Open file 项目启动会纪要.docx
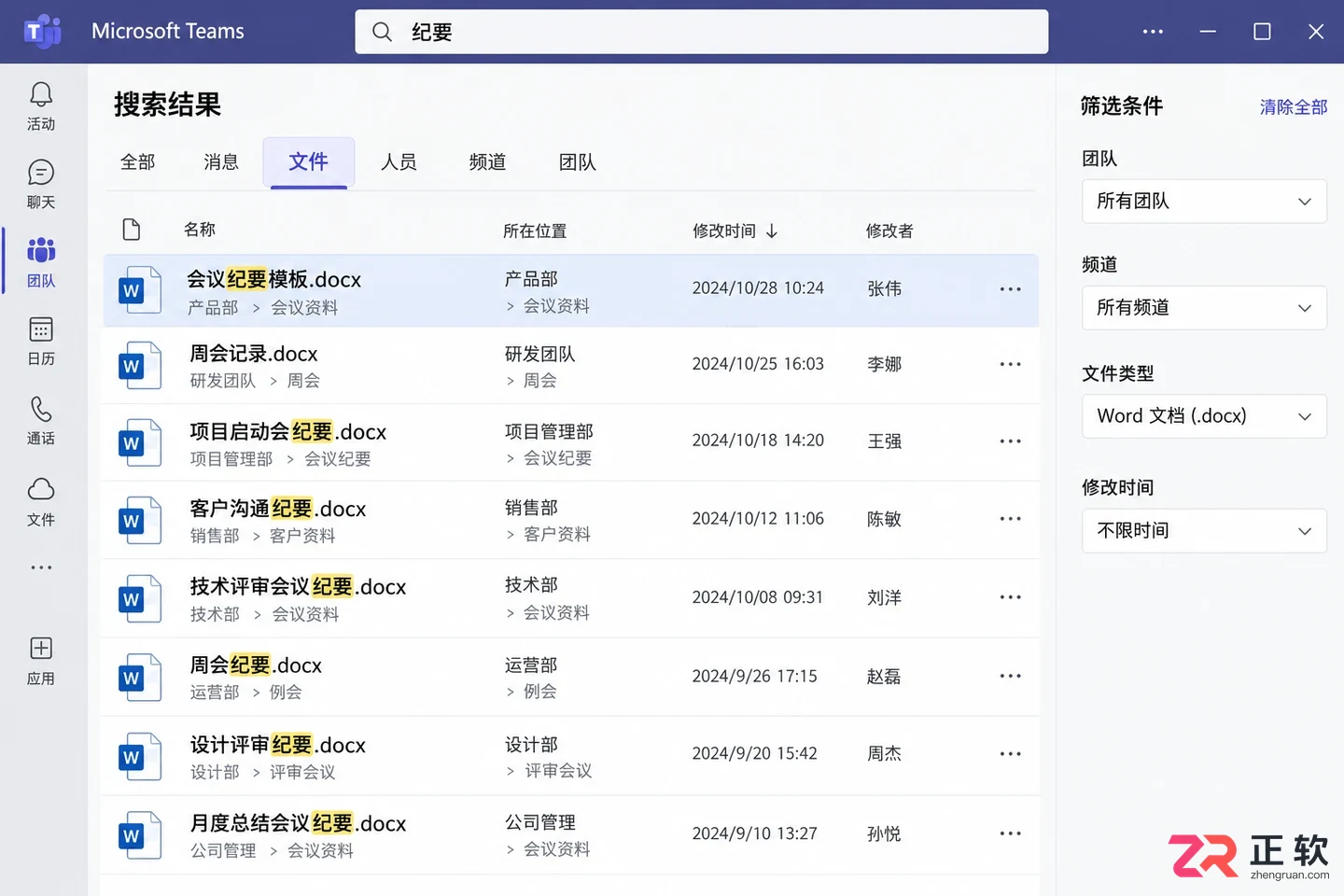The height and width of the screenshot is (896, 1344). 287,431
